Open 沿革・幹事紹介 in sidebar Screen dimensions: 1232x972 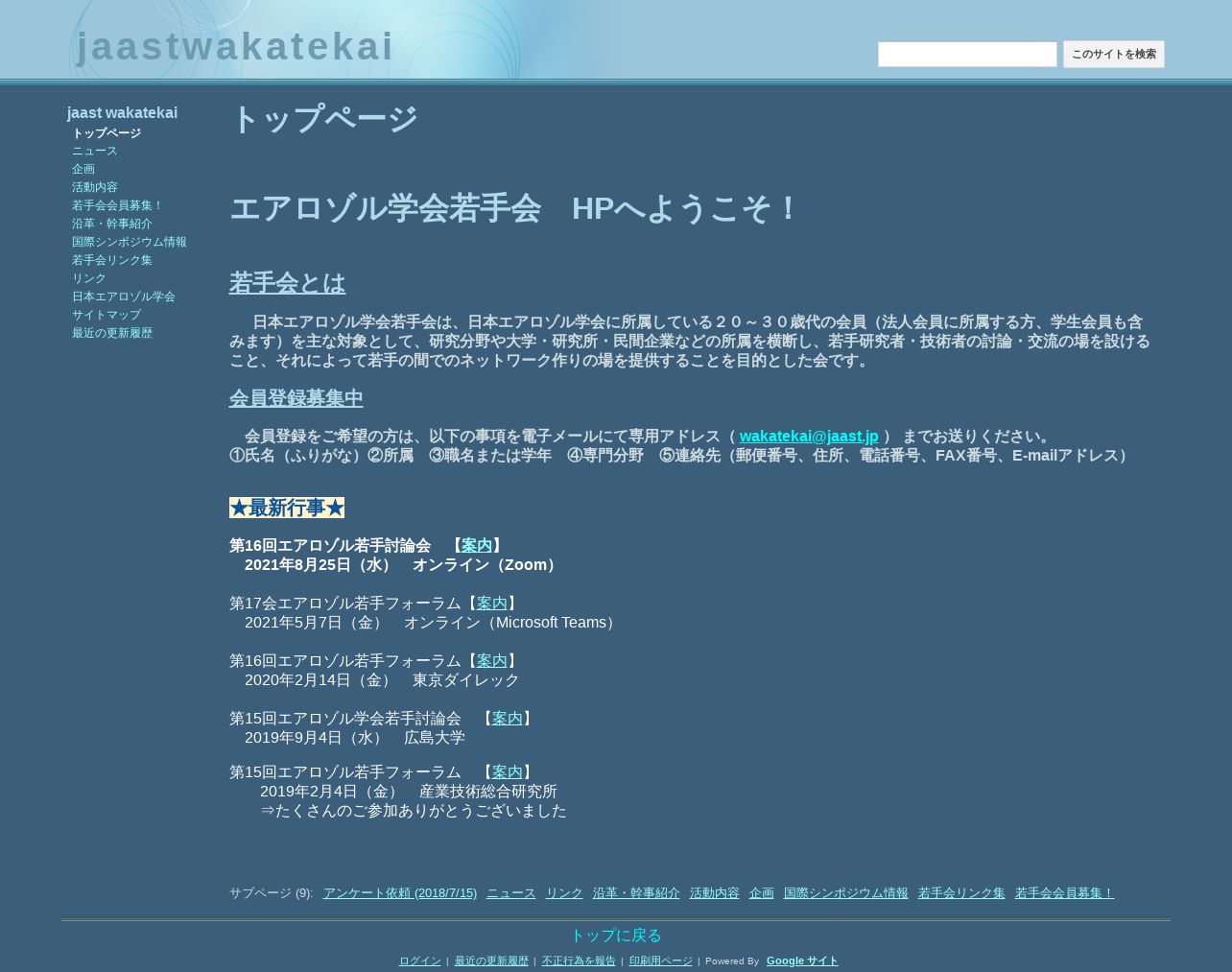[x=112, y=224]
